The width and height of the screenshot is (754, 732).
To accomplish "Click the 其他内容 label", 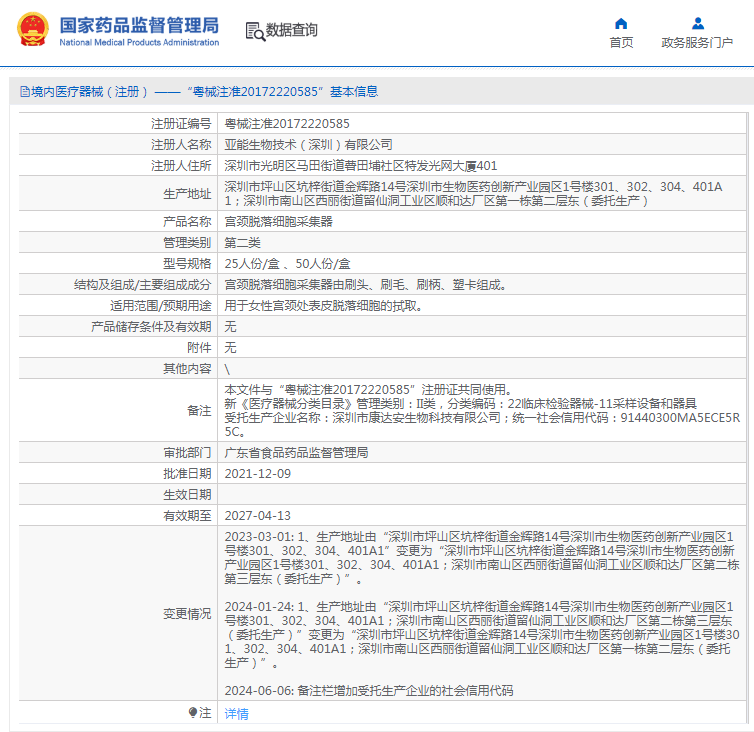I will click(187, 369).
